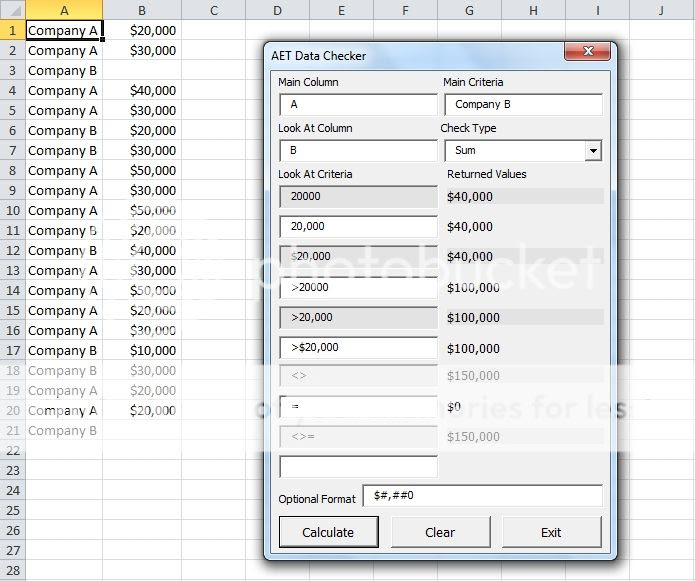Image resolution: width=695 pixels, height=581 pixels.
Task: Click the Main Column input field
Action: pos(358,105)
